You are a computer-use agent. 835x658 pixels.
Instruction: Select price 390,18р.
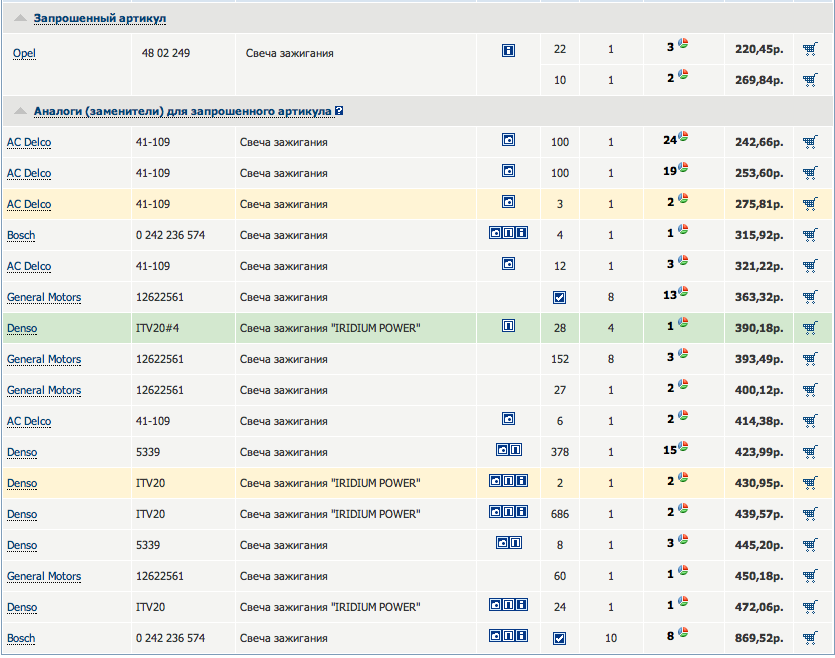(759, 328)
